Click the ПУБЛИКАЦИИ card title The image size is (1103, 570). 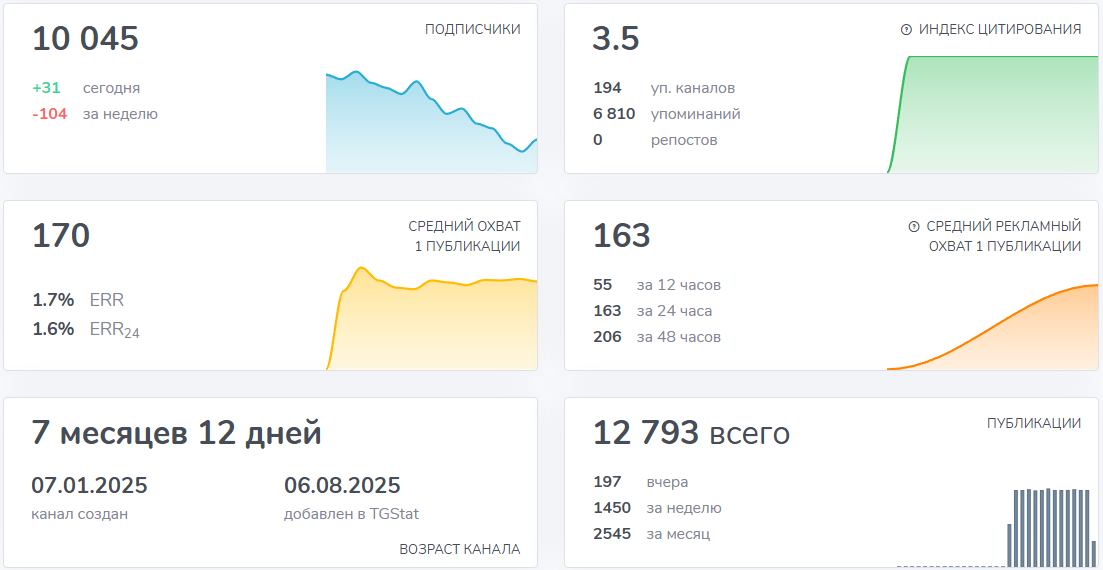pyautogui.click(x=1034, y=424)
